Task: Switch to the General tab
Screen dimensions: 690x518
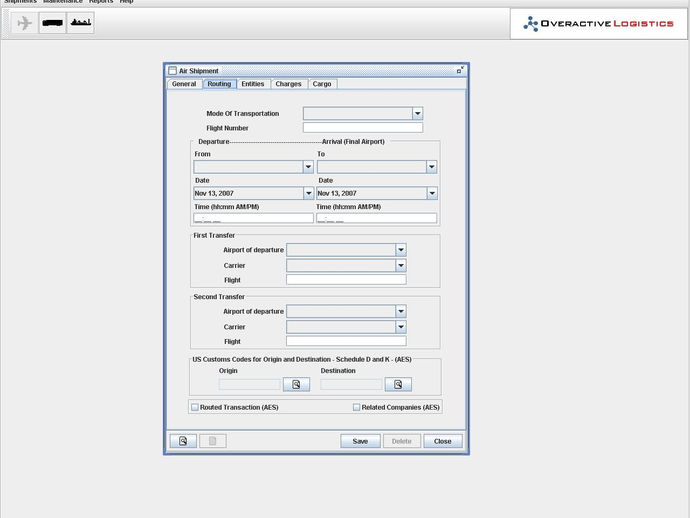Action: [x=184, y=84]
